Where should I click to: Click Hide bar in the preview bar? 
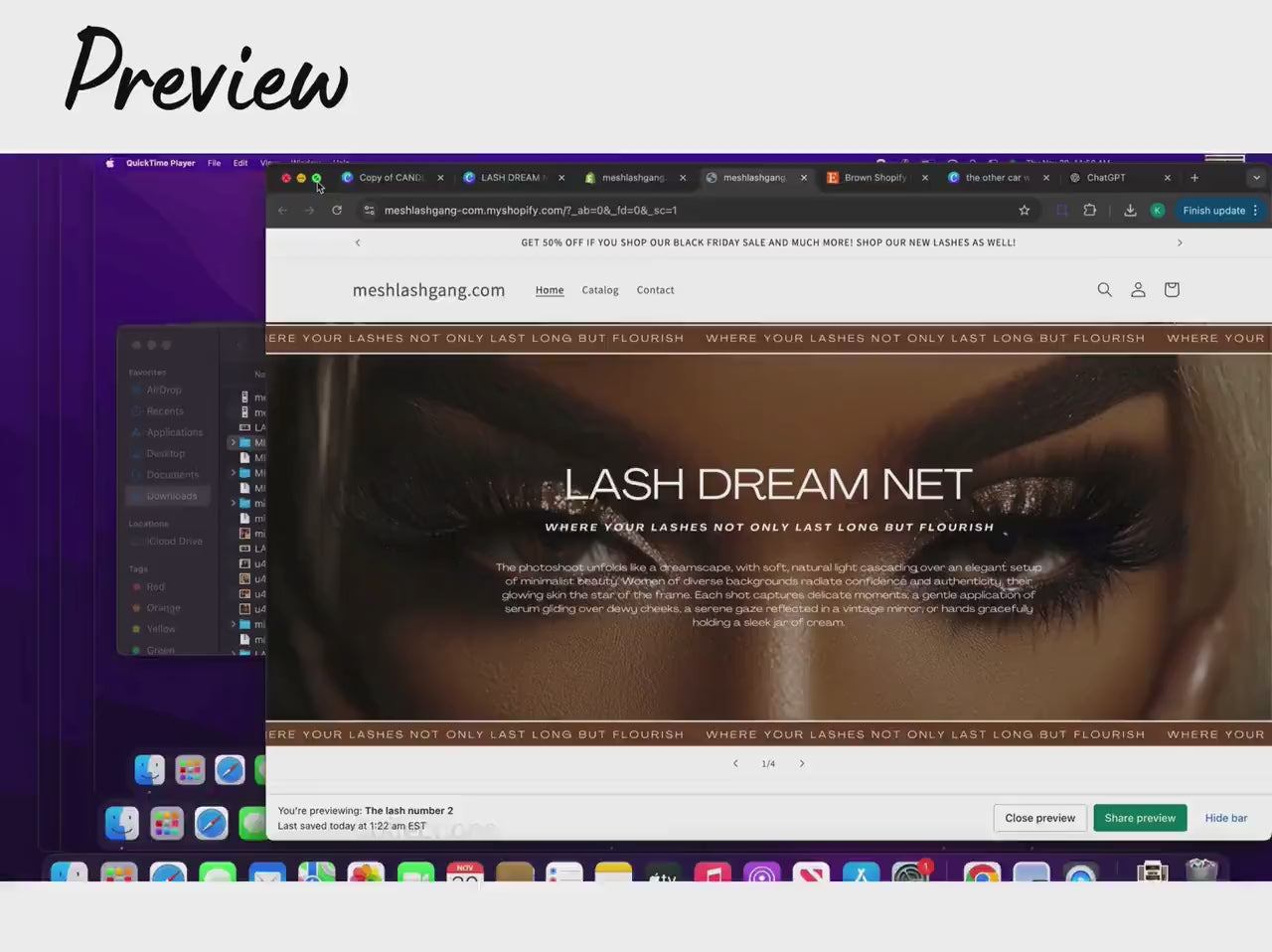(1225, 817)
